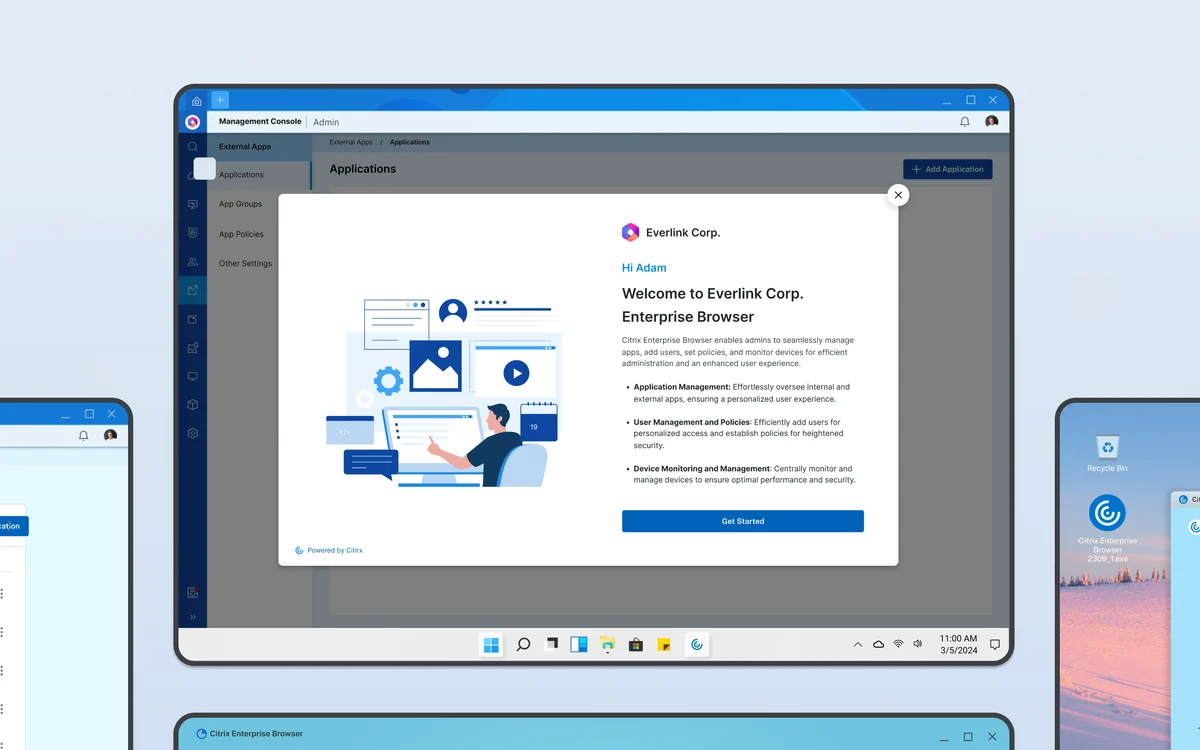Screen dimensions: 1200x750
Task: Open Citrix Enterprise Browser desktop shortcut
Action: pos(1107,528)
